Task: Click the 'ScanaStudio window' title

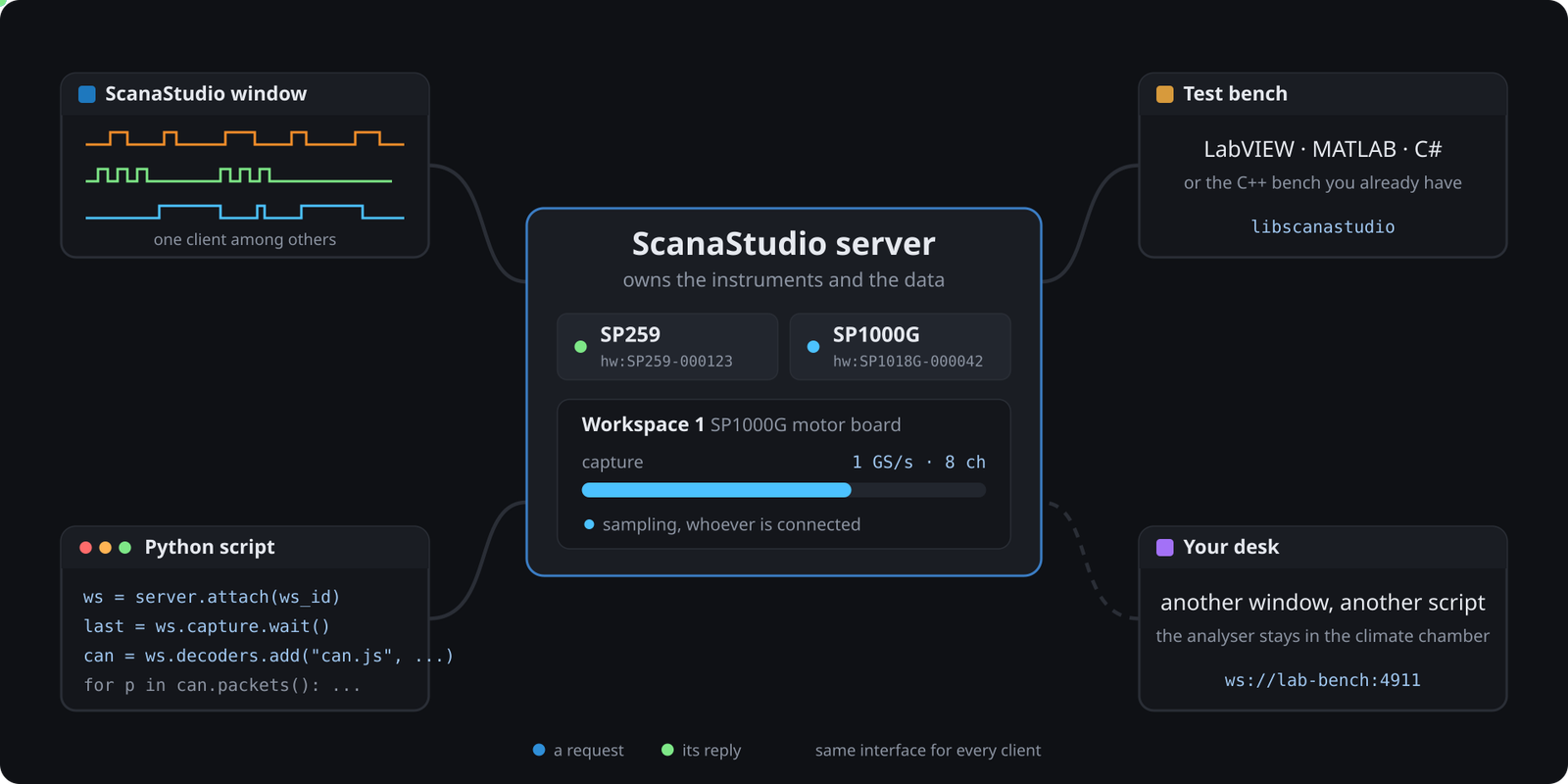Action: click(x=206, y=94)
